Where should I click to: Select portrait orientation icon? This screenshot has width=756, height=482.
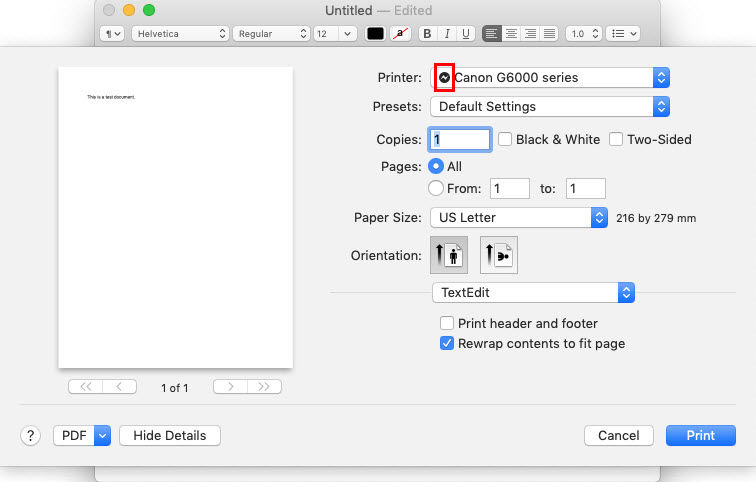tap(449, 255)
